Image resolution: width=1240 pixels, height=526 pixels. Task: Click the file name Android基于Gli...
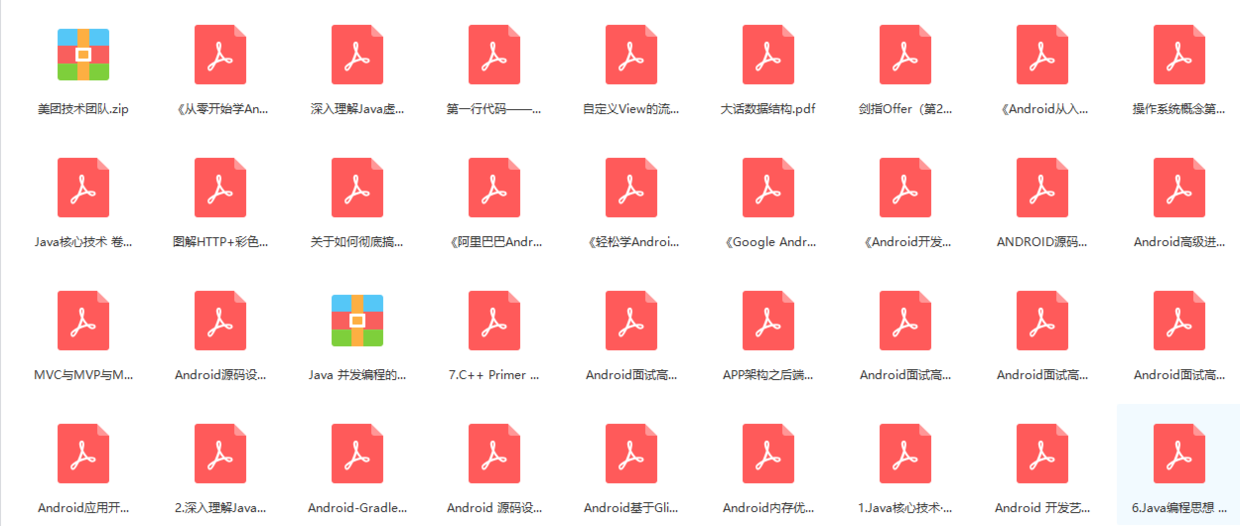tap(631, 508)
